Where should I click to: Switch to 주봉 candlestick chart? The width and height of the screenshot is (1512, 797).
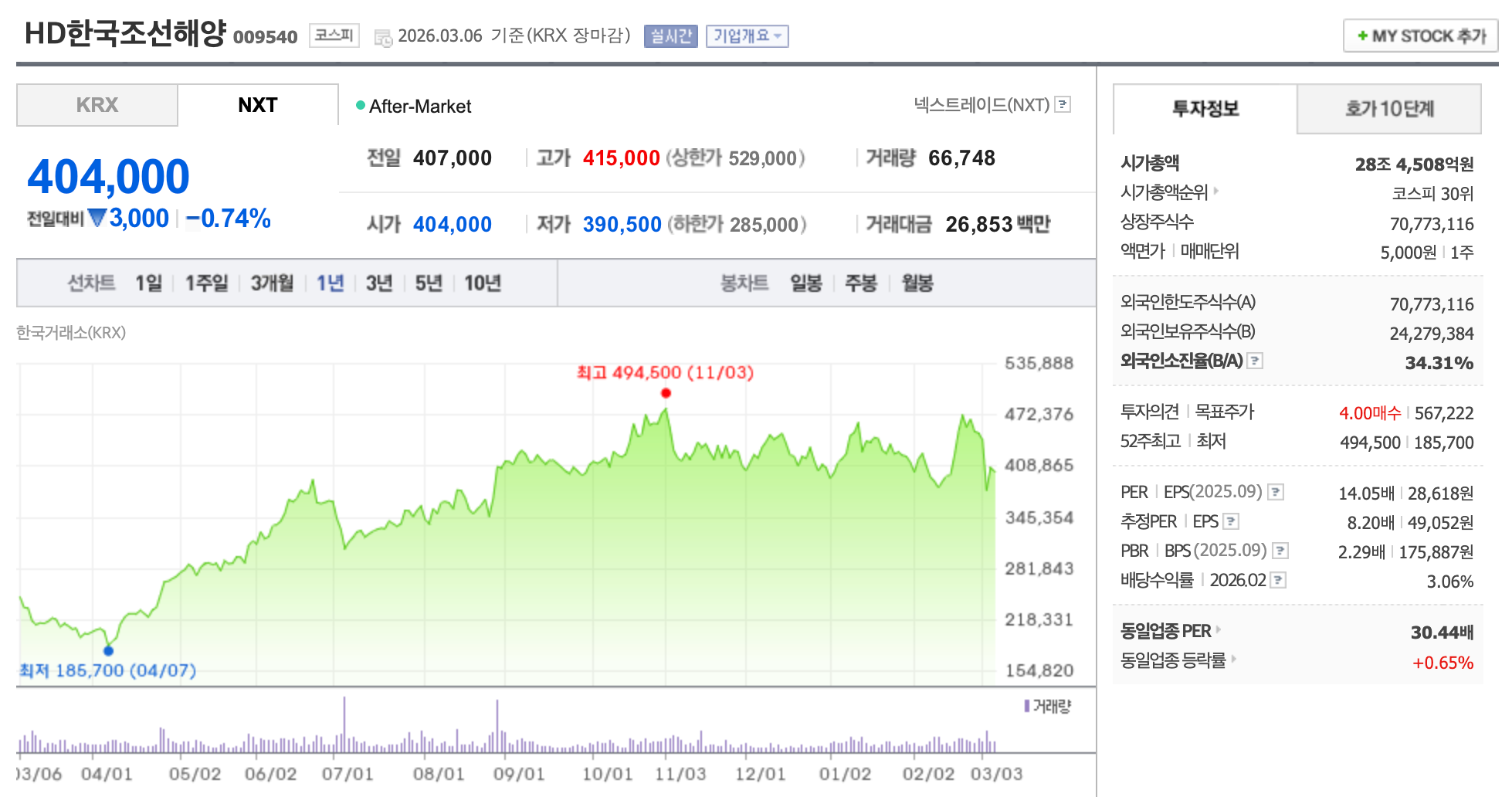(x=861, y=283)
